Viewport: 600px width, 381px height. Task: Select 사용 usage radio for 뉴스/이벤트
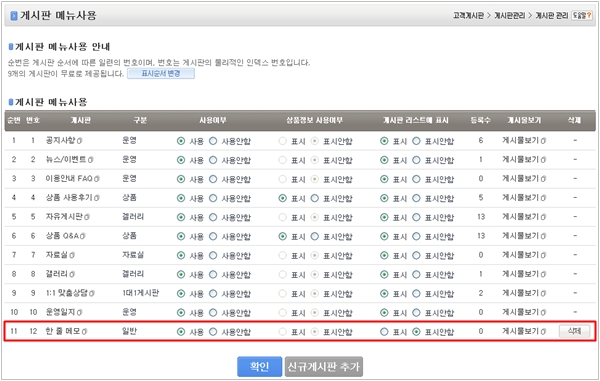[x=181, y=160]
